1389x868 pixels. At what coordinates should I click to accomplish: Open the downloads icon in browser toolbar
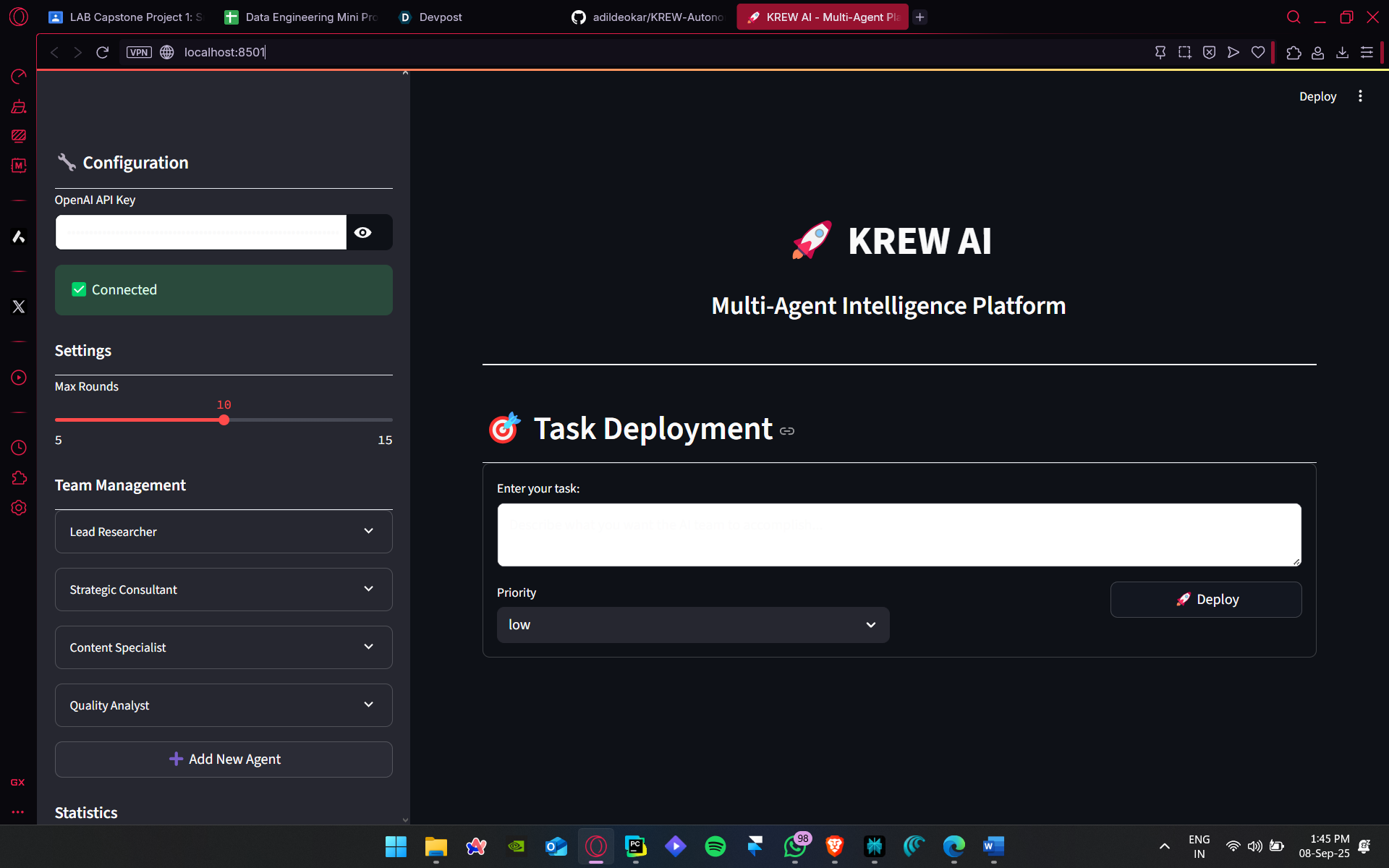click(x=1342, y=52)
